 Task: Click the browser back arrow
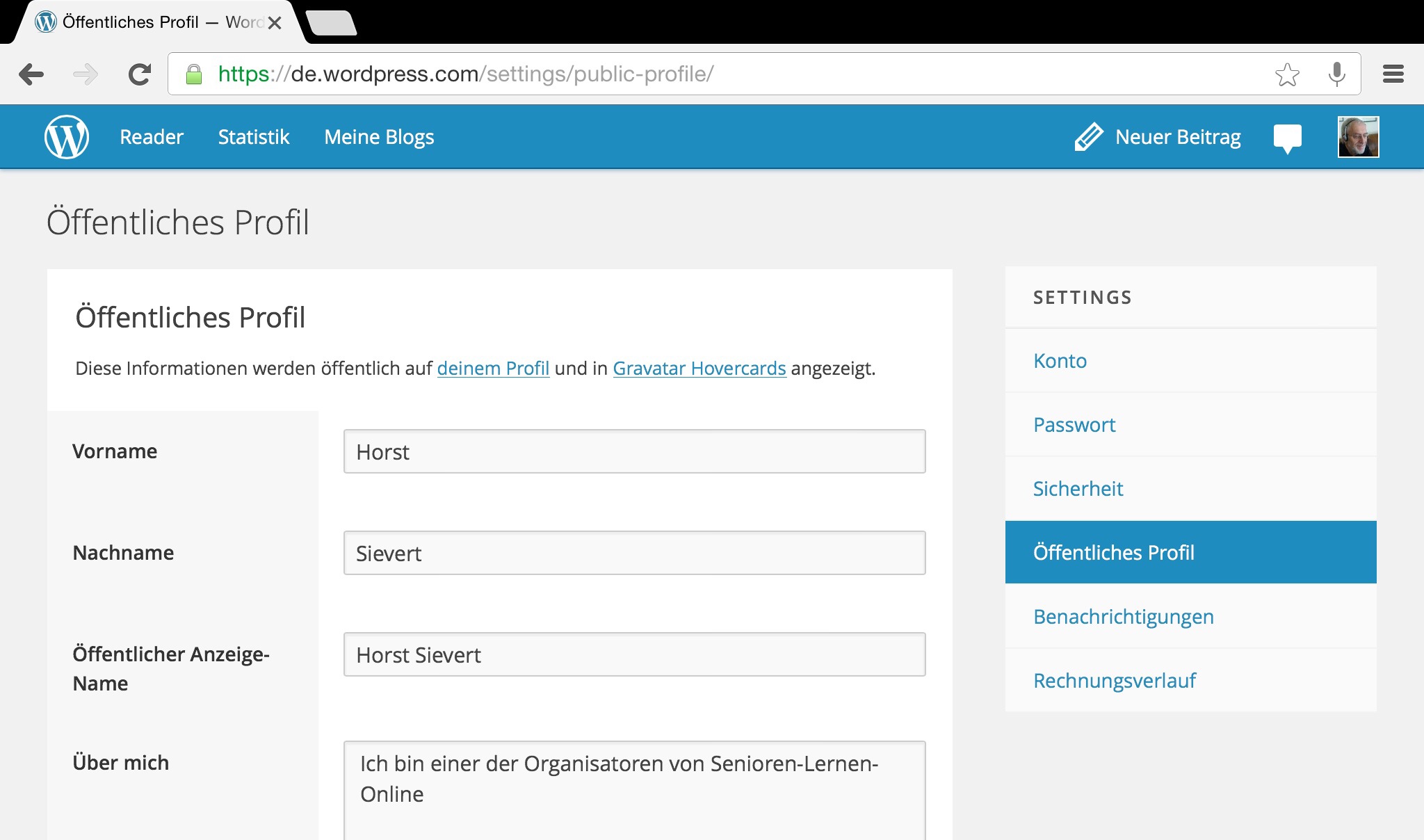31,74
